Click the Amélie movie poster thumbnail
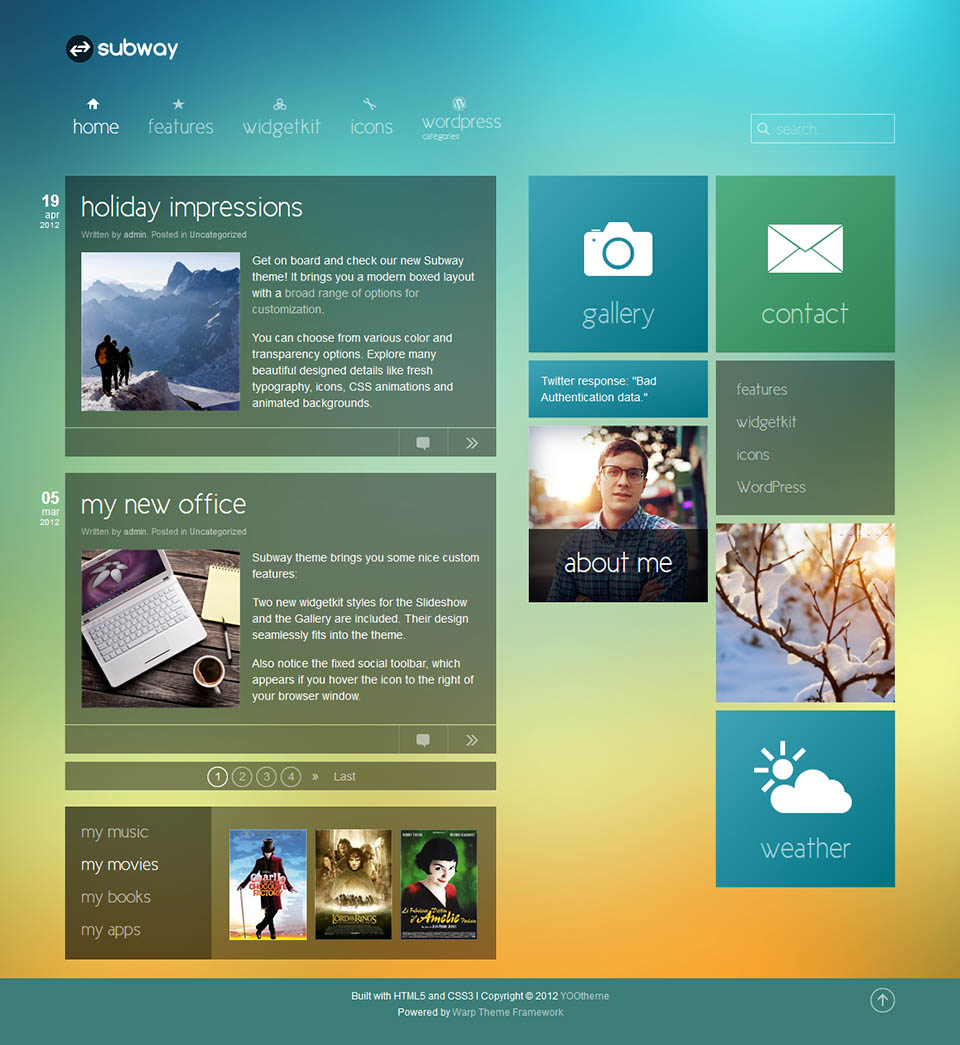This screenshot has height=1045, width=960. pyautogui.click(x=438, y=884)
